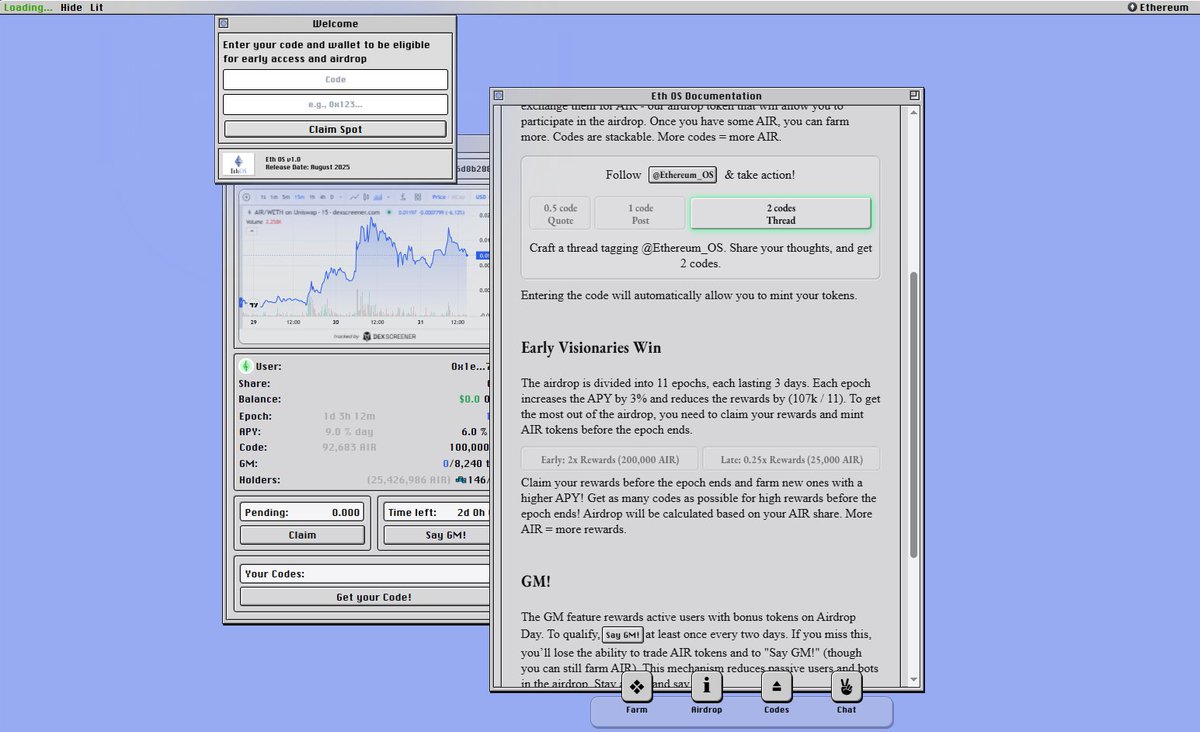Click Eth OS Documentation window close box
This screenshot has width=1200, height=732.
(x=498, y=96)
